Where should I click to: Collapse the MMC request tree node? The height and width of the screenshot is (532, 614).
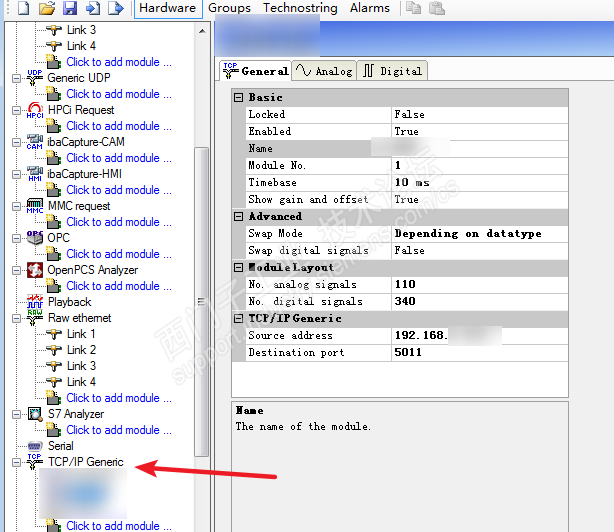pos(16,206)
